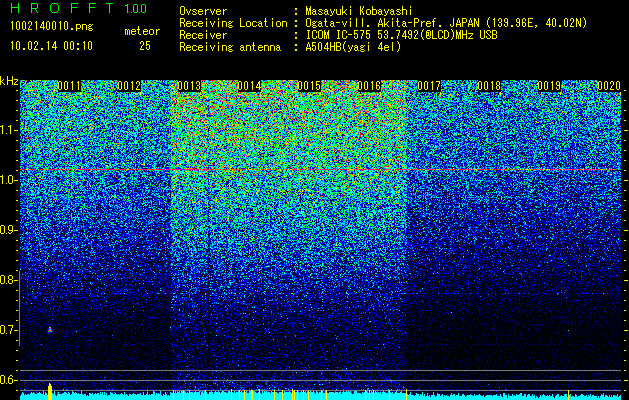Click the tall yellow echo bar under 0011
The width and height of the screenshot is (629, 400).
(50, 392)
